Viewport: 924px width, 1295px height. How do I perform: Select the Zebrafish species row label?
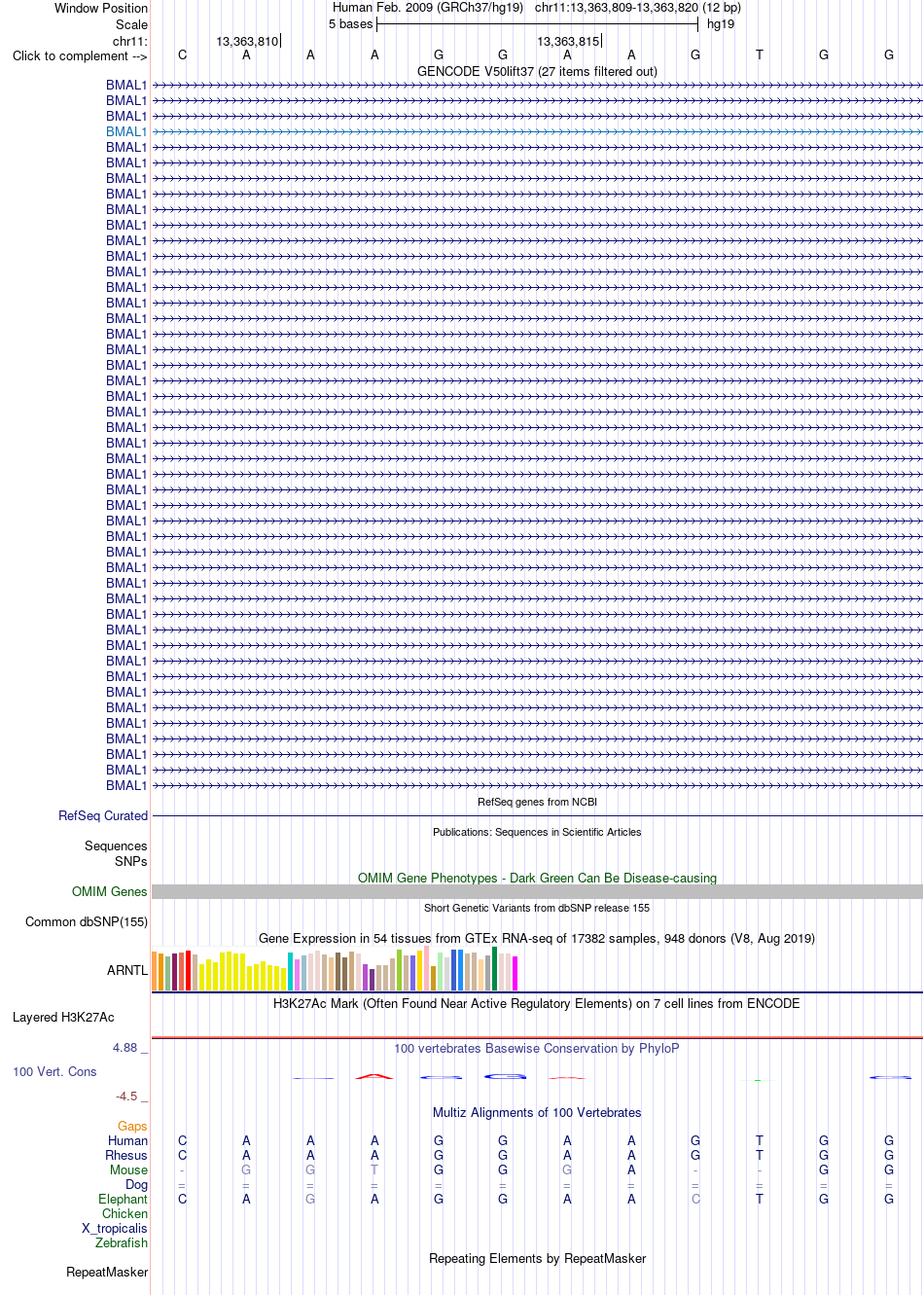point(122,1242)
